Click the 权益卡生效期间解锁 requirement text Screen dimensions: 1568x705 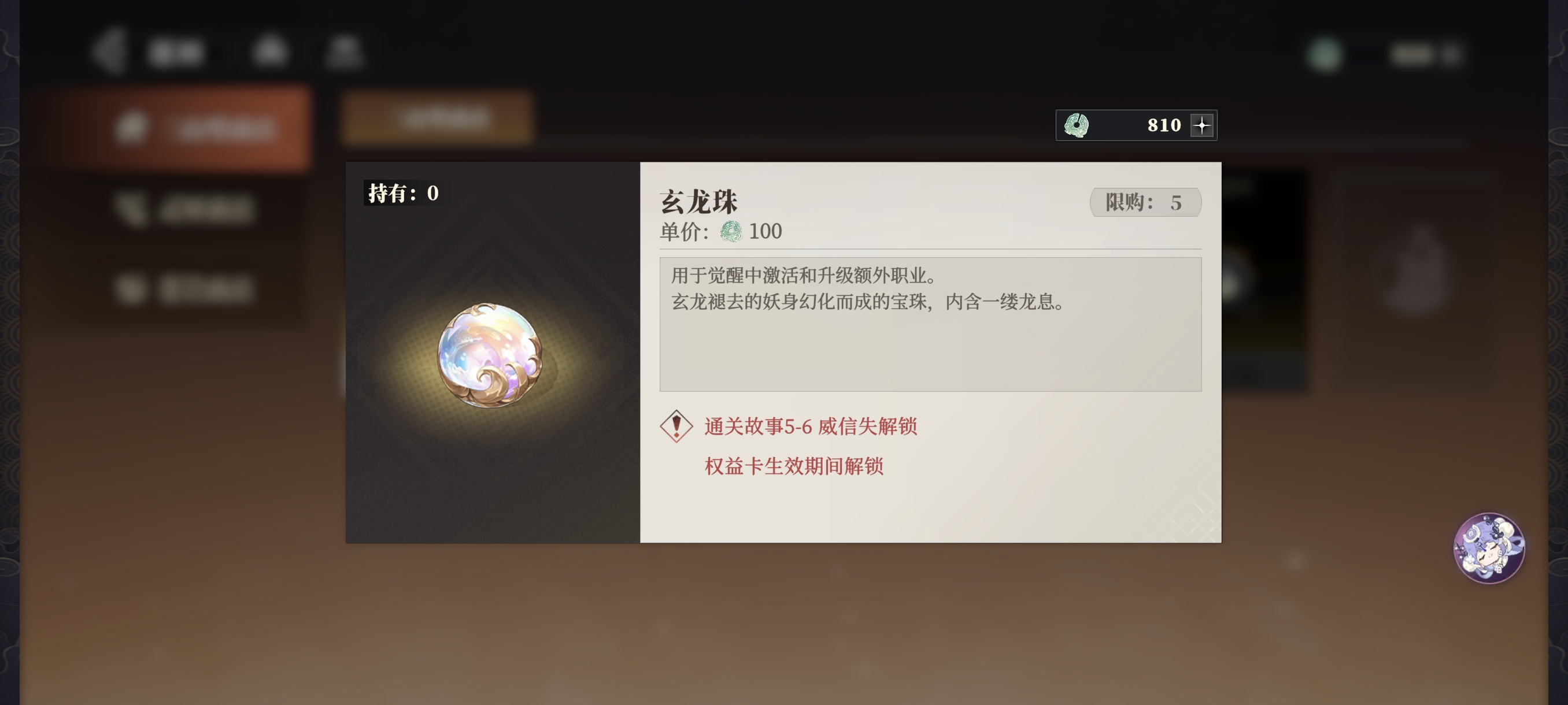(794, 466)
